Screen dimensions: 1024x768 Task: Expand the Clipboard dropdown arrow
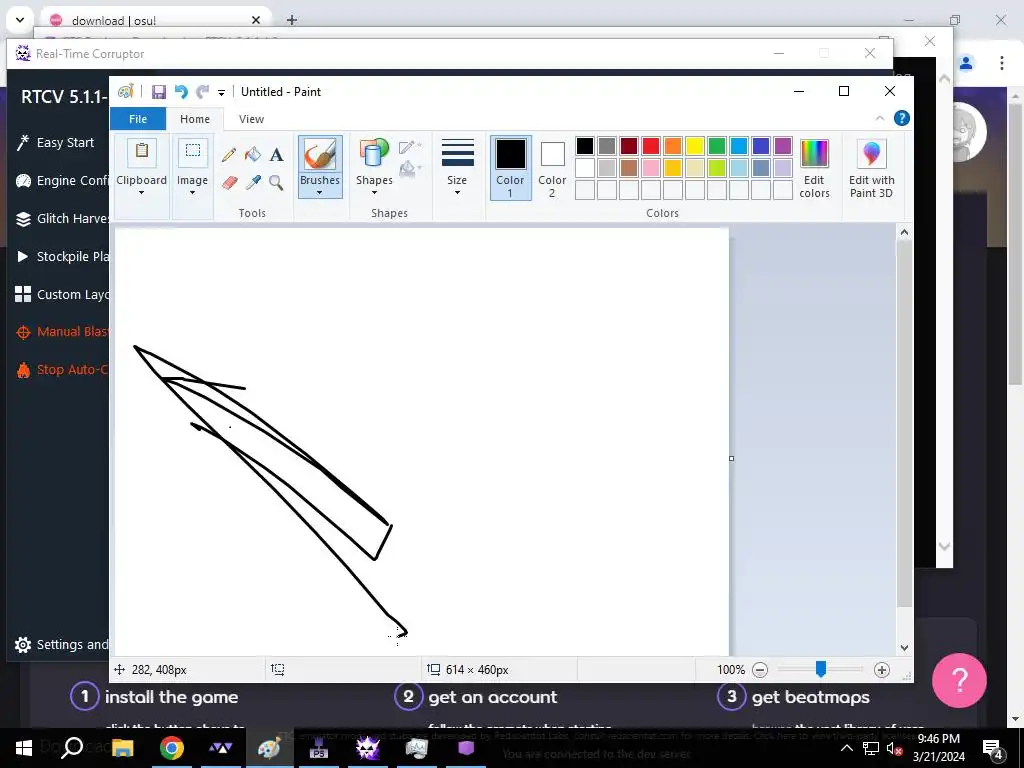[142, 192]
